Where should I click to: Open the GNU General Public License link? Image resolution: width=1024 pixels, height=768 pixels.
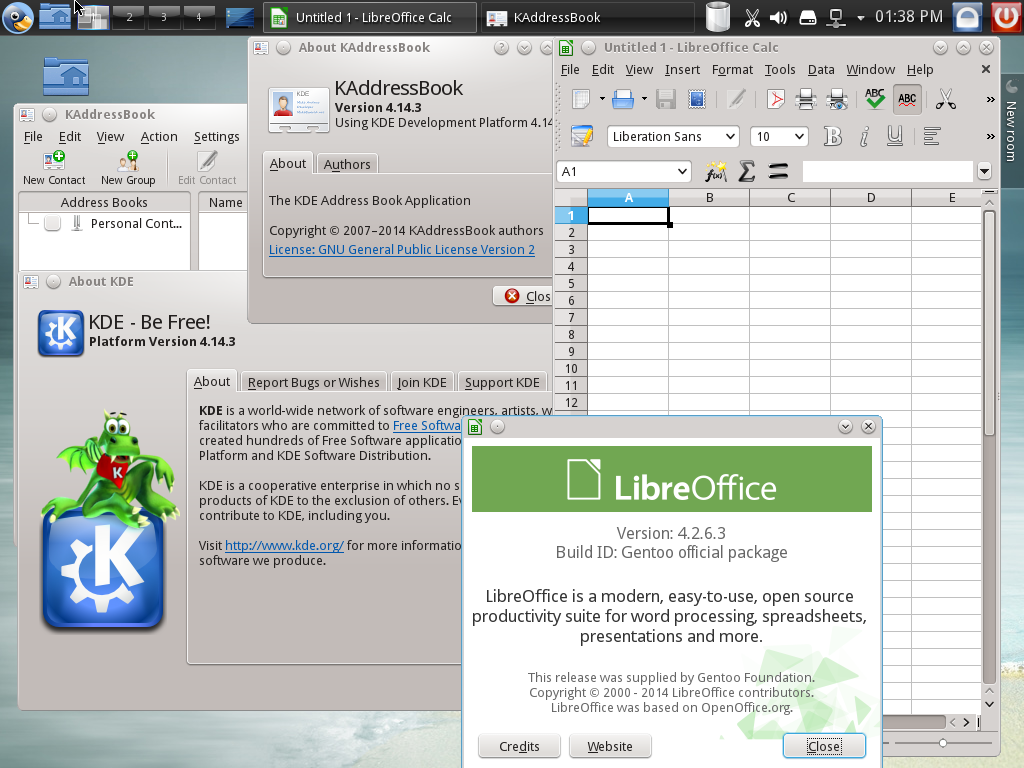tap(402, 249)
